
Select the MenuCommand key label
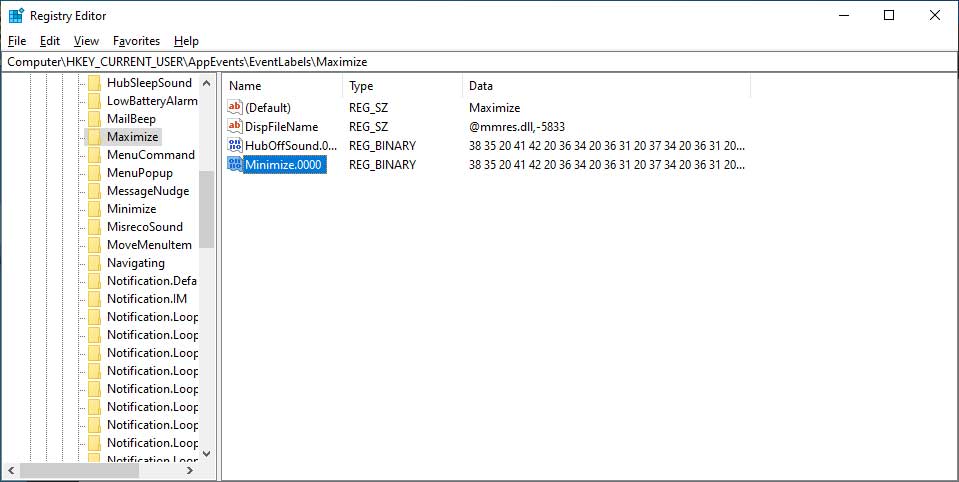point(151,155)
